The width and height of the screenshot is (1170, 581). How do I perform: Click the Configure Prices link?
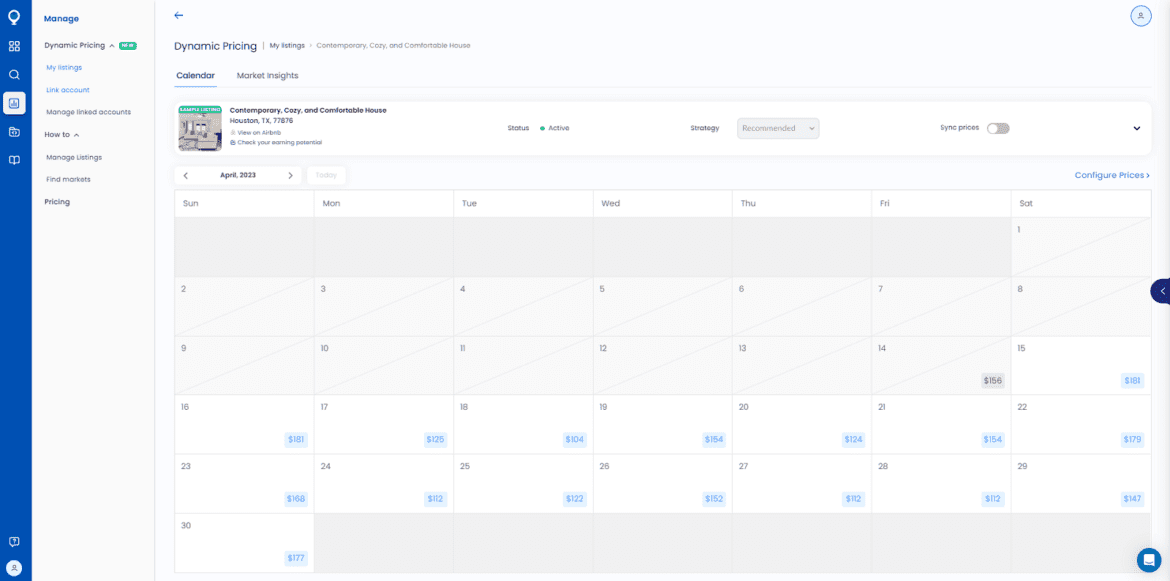[x=1111, y=175]
